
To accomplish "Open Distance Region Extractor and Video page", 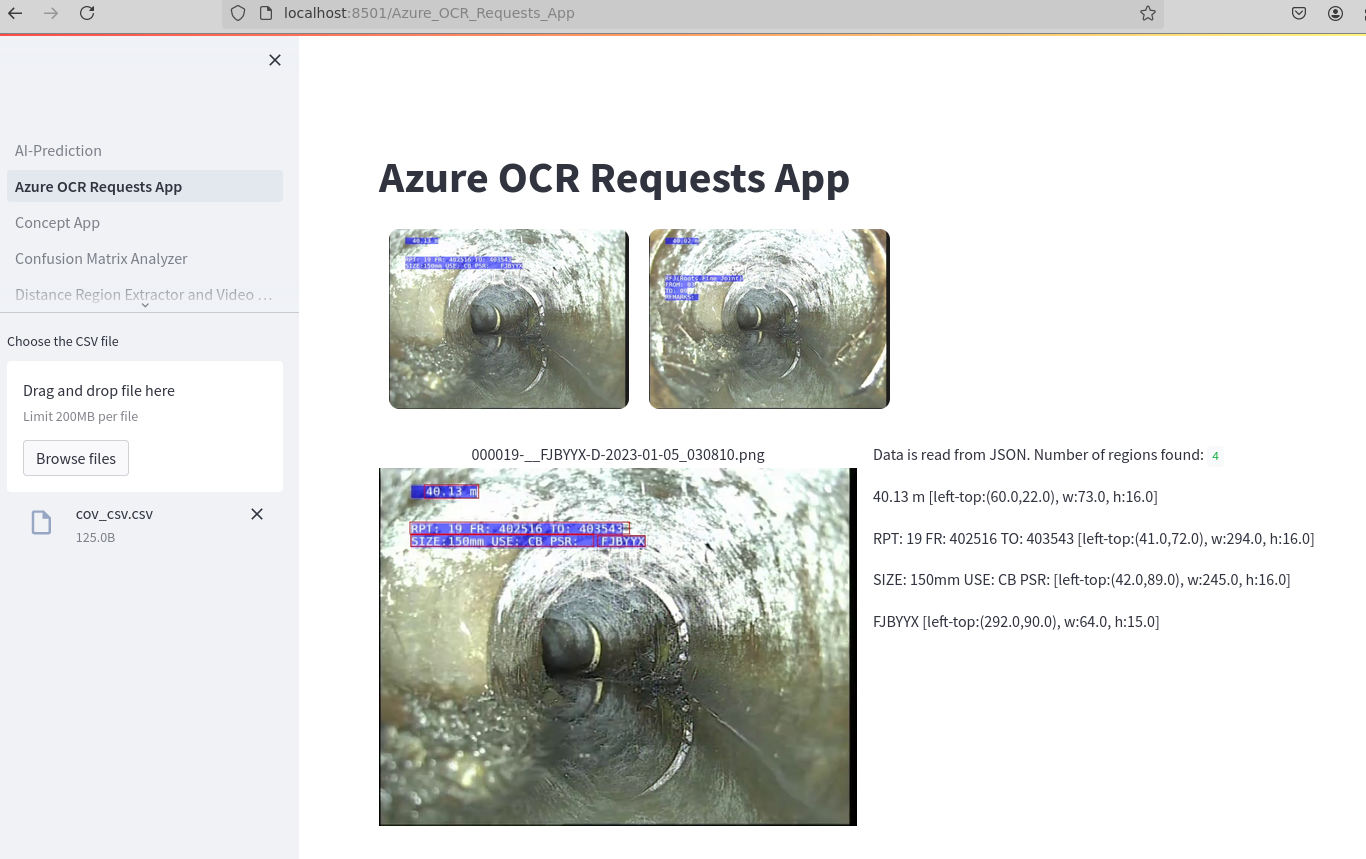I will pyautogui.click(x=145, y=294).
